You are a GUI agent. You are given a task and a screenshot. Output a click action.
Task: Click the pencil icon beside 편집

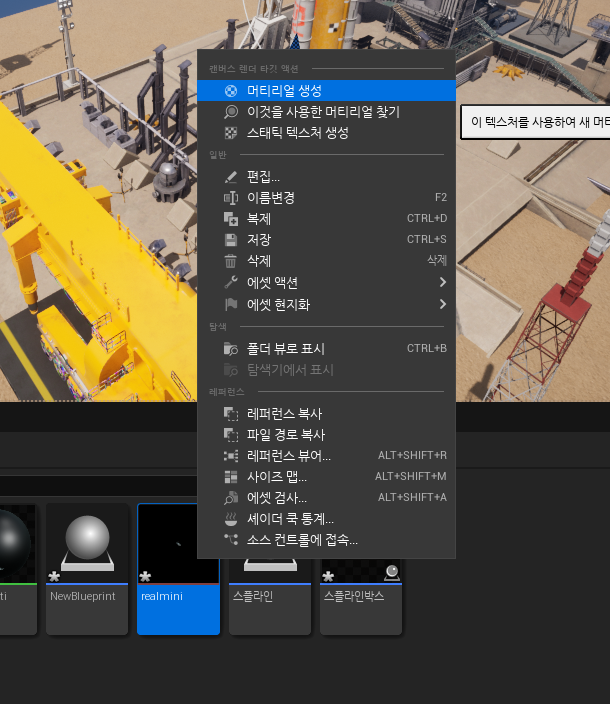(231, 177)
